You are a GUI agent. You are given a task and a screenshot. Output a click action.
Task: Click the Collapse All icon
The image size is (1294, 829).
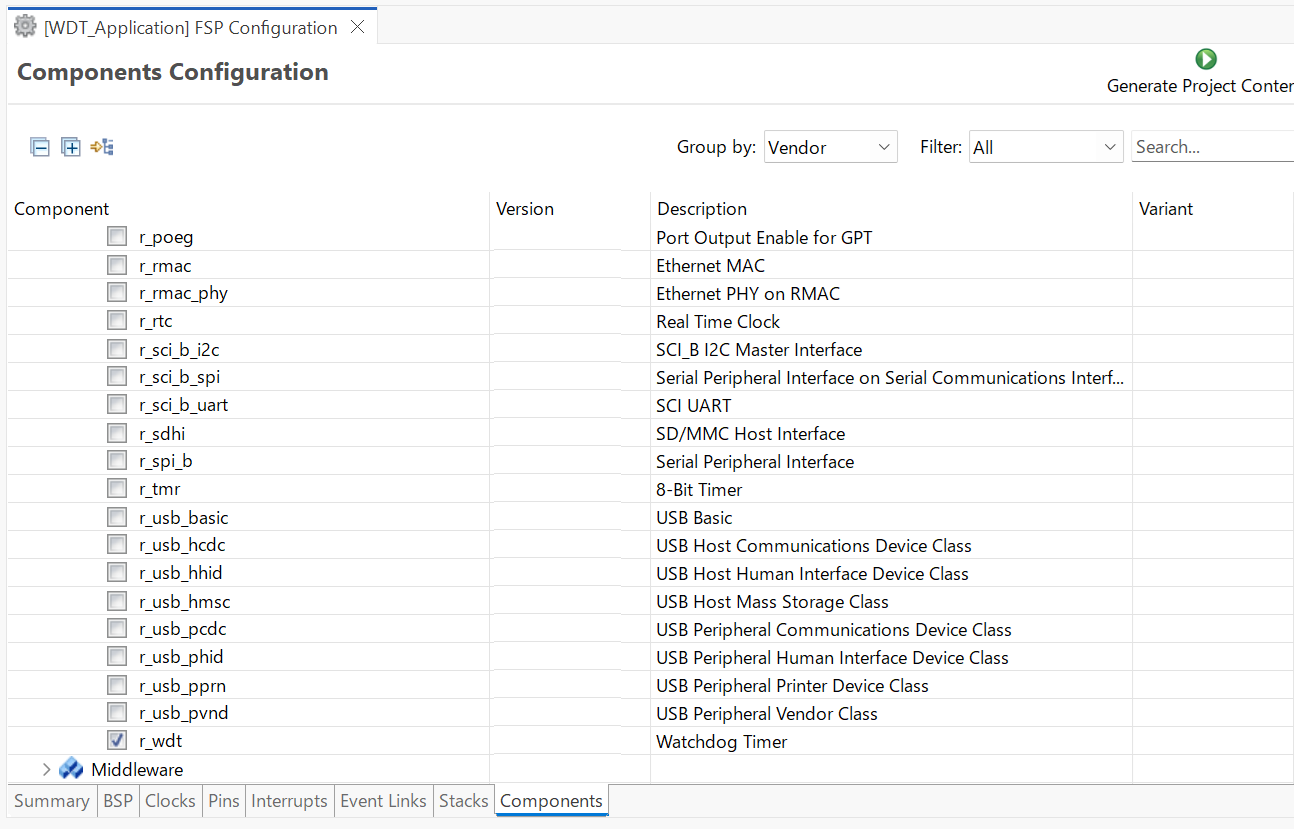click(x=40, y=147)
